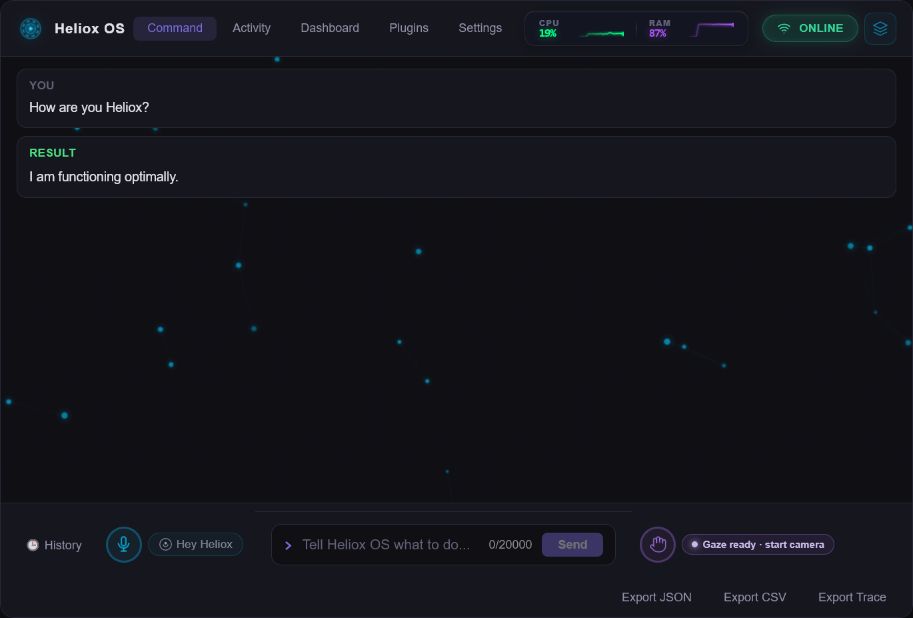Toggle the Hey Heliox wake word
The height and width of the screenshot is (618, 913).
point(196,544)
